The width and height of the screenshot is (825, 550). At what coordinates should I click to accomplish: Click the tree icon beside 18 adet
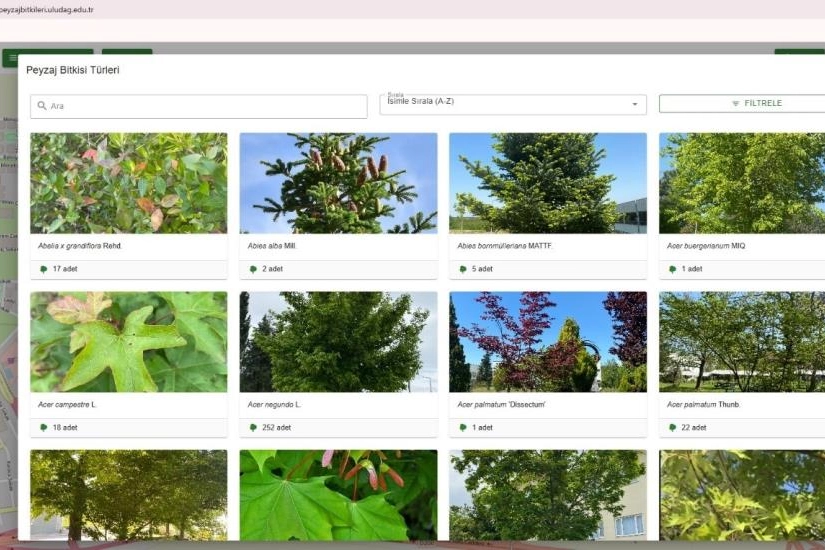tap(44, 427)
